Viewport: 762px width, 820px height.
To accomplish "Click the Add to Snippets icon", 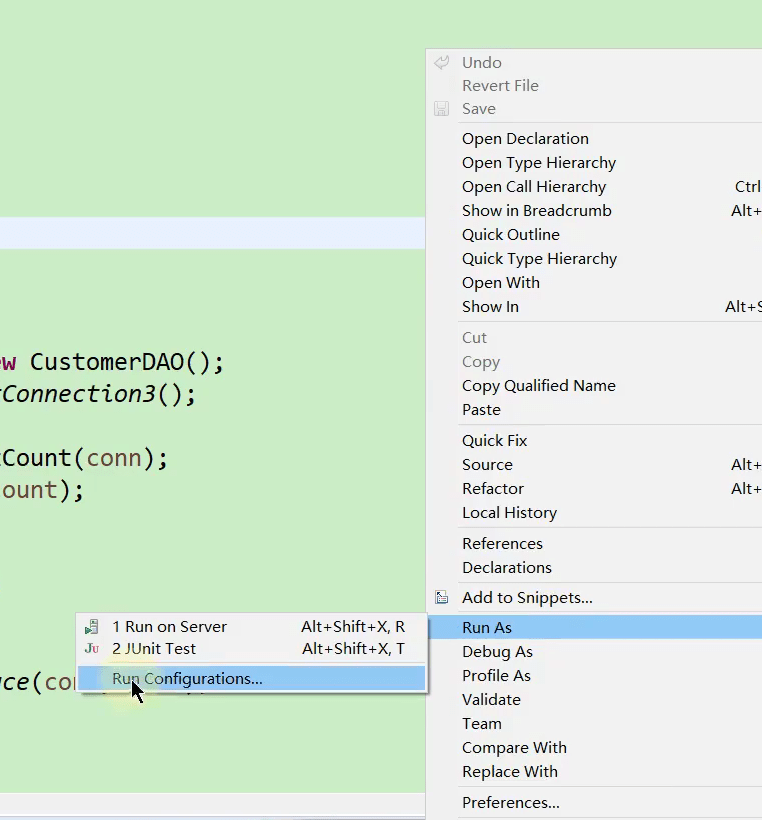I will (442, 598).
